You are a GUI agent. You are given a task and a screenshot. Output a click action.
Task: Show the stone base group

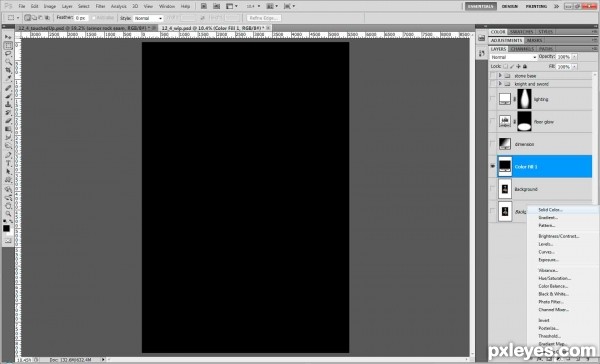(x=492, y=76)
